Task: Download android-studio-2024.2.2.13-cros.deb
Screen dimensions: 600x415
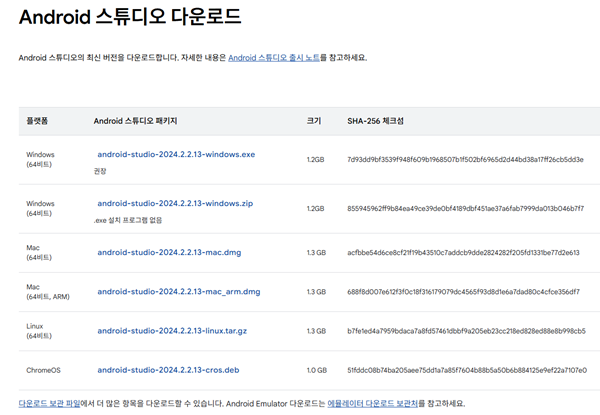Action: pos(168,370)
